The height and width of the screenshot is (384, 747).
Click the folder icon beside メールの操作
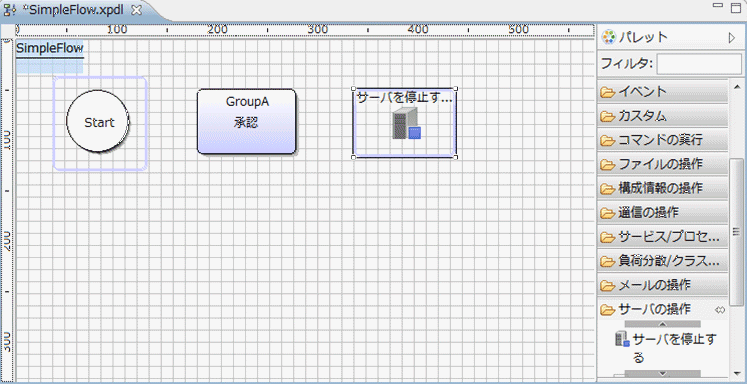[607, 286]
